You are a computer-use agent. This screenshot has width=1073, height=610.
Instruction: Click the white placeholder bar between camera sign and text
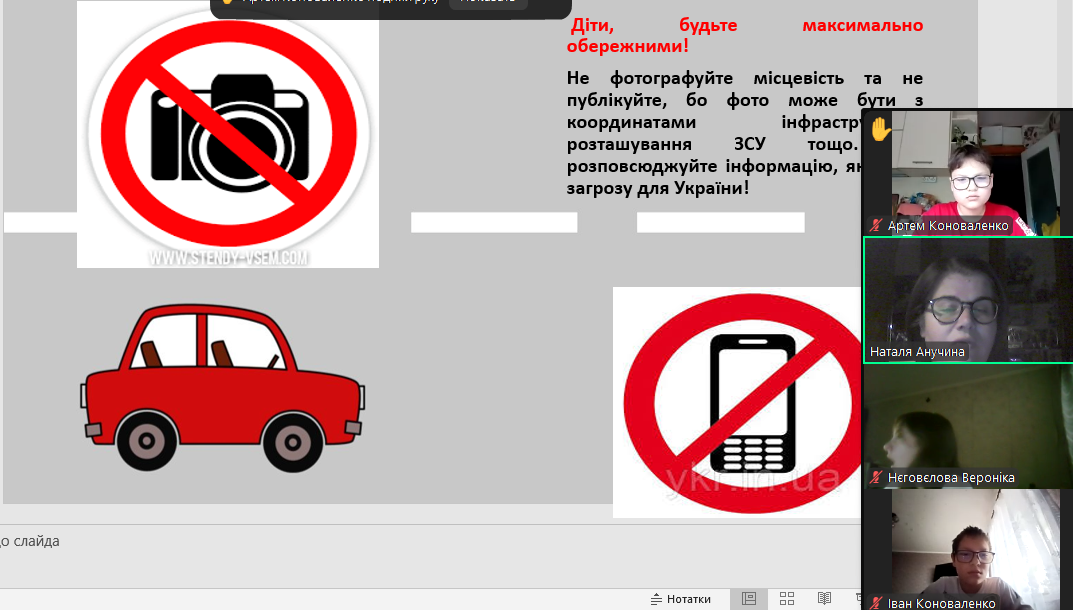[494, 223]
